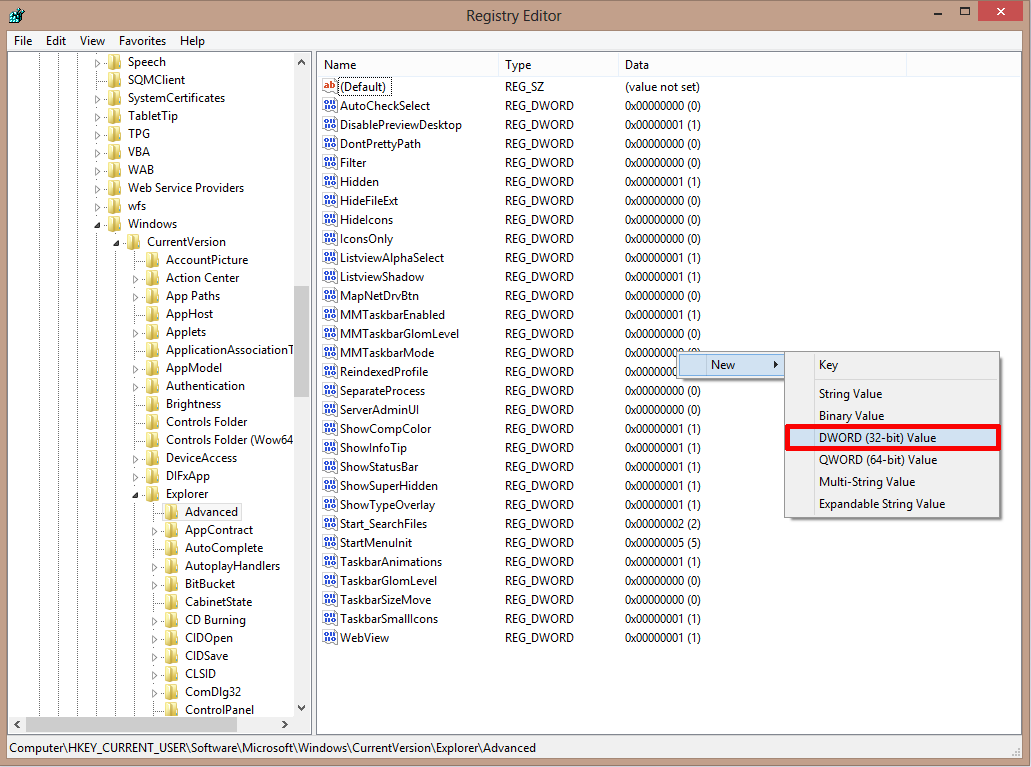Viewport: 1031px width, 767px height.
Task: Open the Help menu
Action: click(192, 41)
